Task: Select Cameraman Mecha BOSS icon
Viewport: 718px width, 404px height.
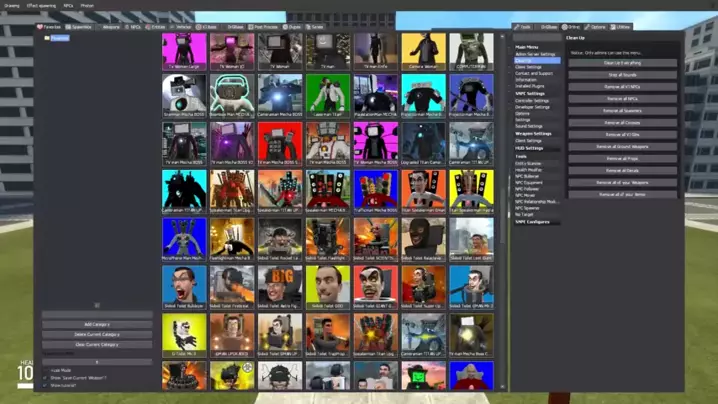Action: [x=280, y=96]
